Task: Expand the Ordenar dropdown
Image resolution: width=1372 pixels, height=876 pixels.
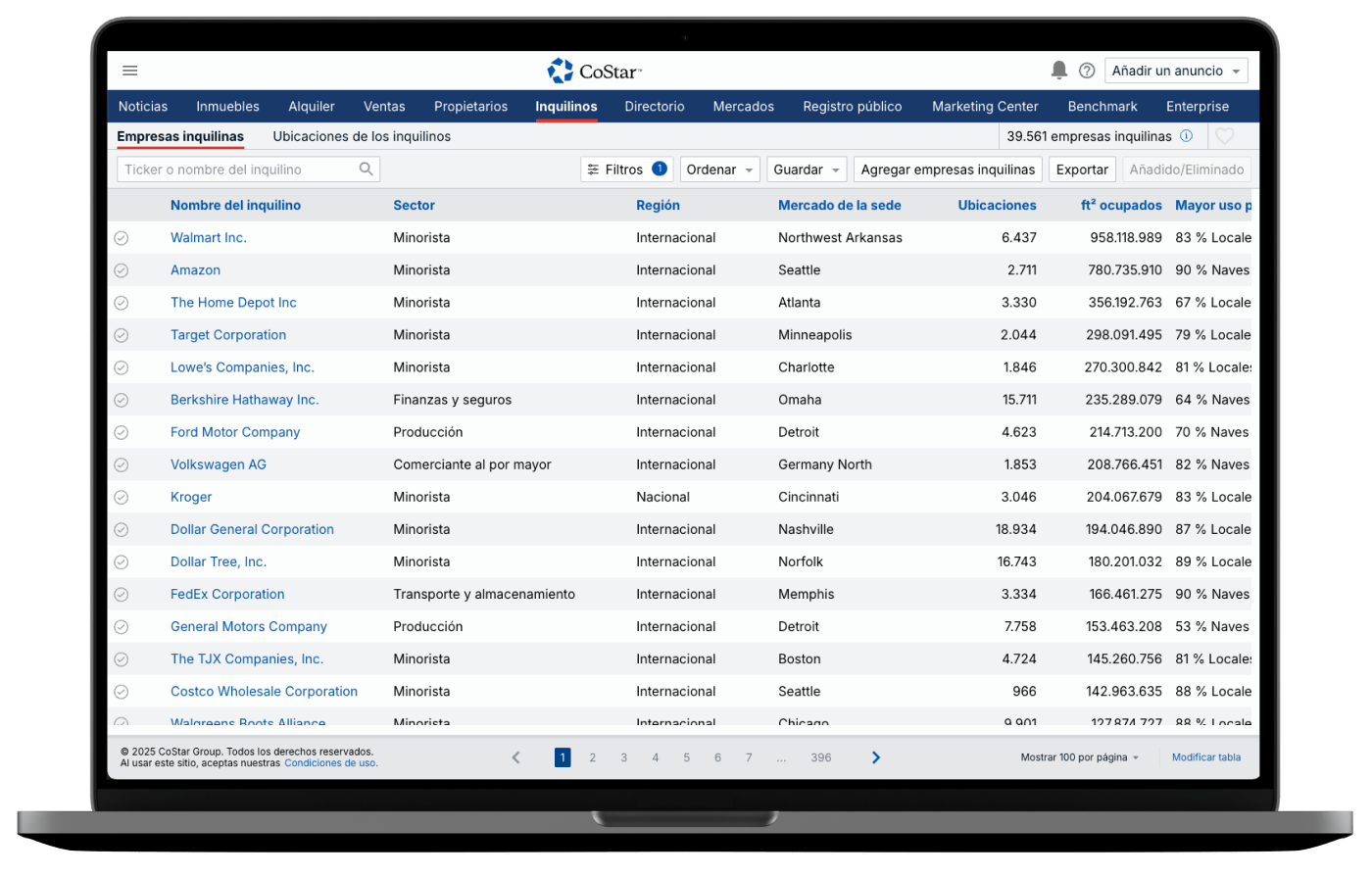Action: 719,170
